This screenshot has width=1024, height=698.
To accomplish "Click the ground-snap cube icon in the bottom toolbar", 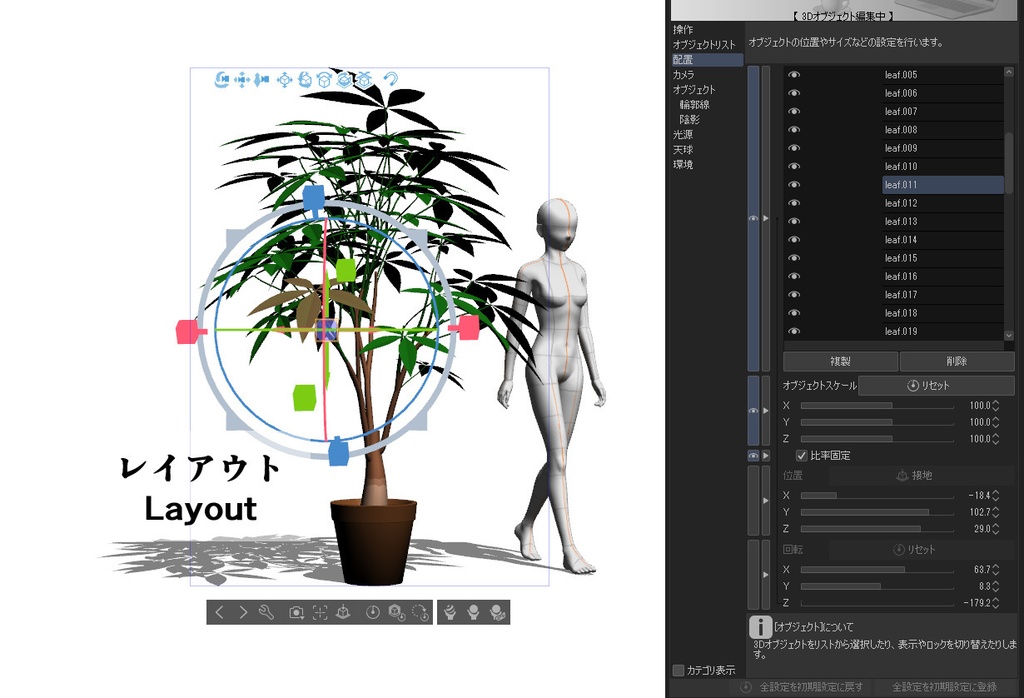I will [x=343, y=611].
